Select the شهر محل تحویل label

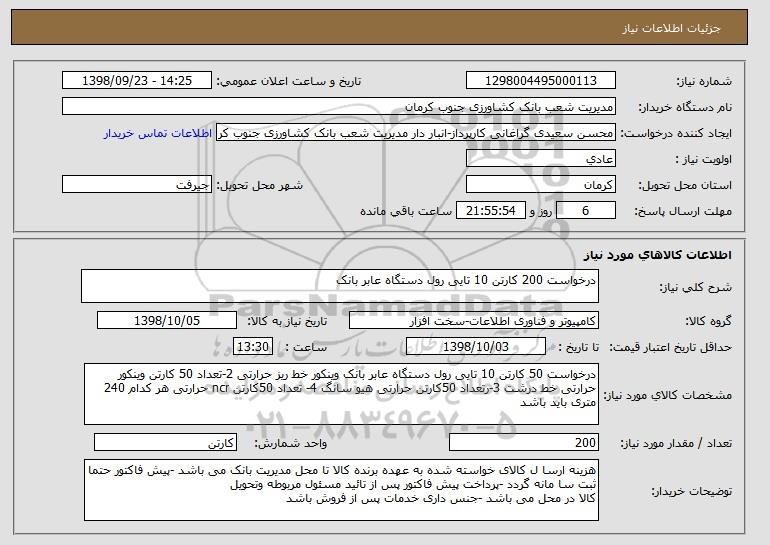(260, 185)
